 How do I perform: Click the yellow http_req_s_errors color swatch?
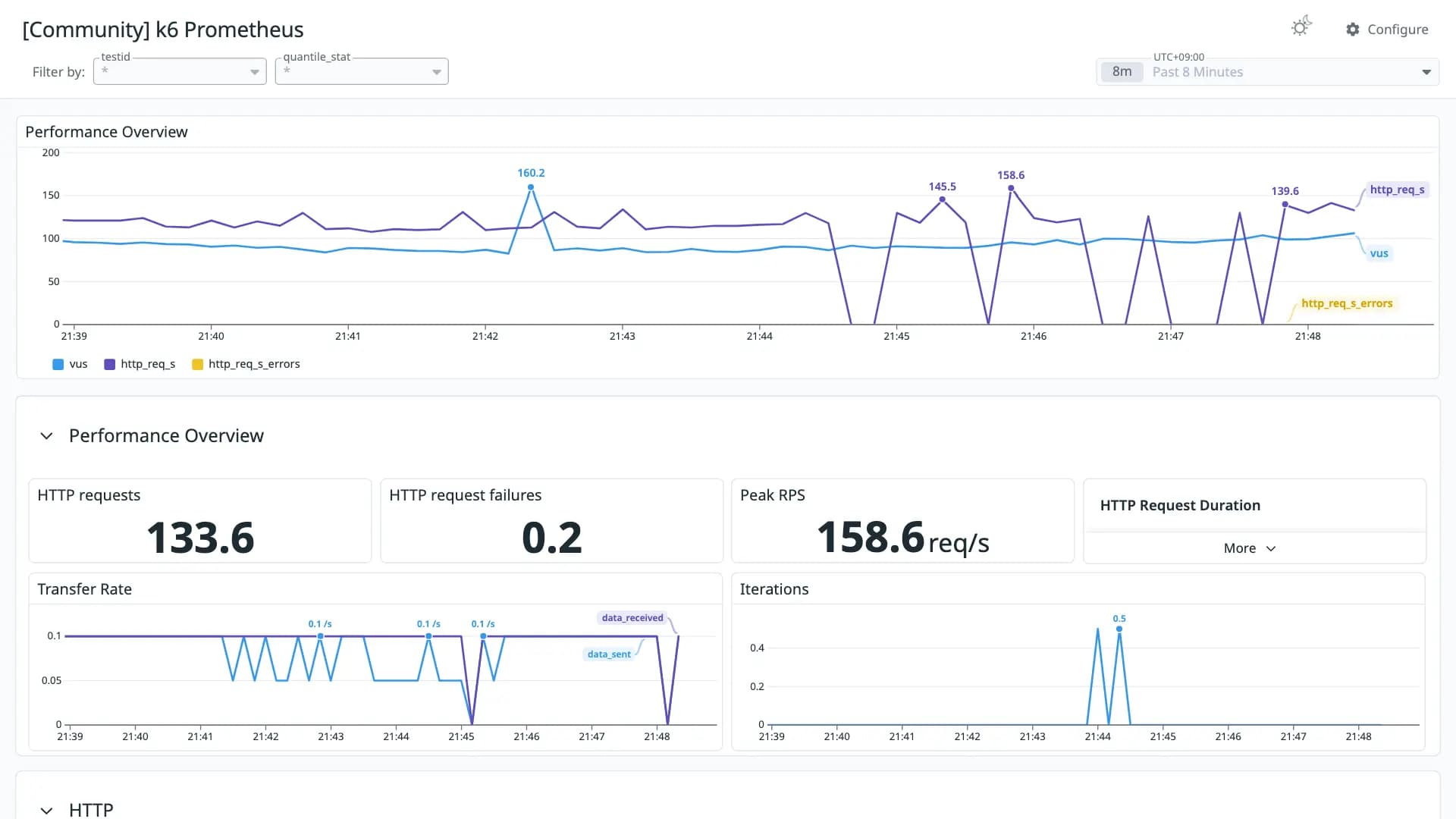197,364
